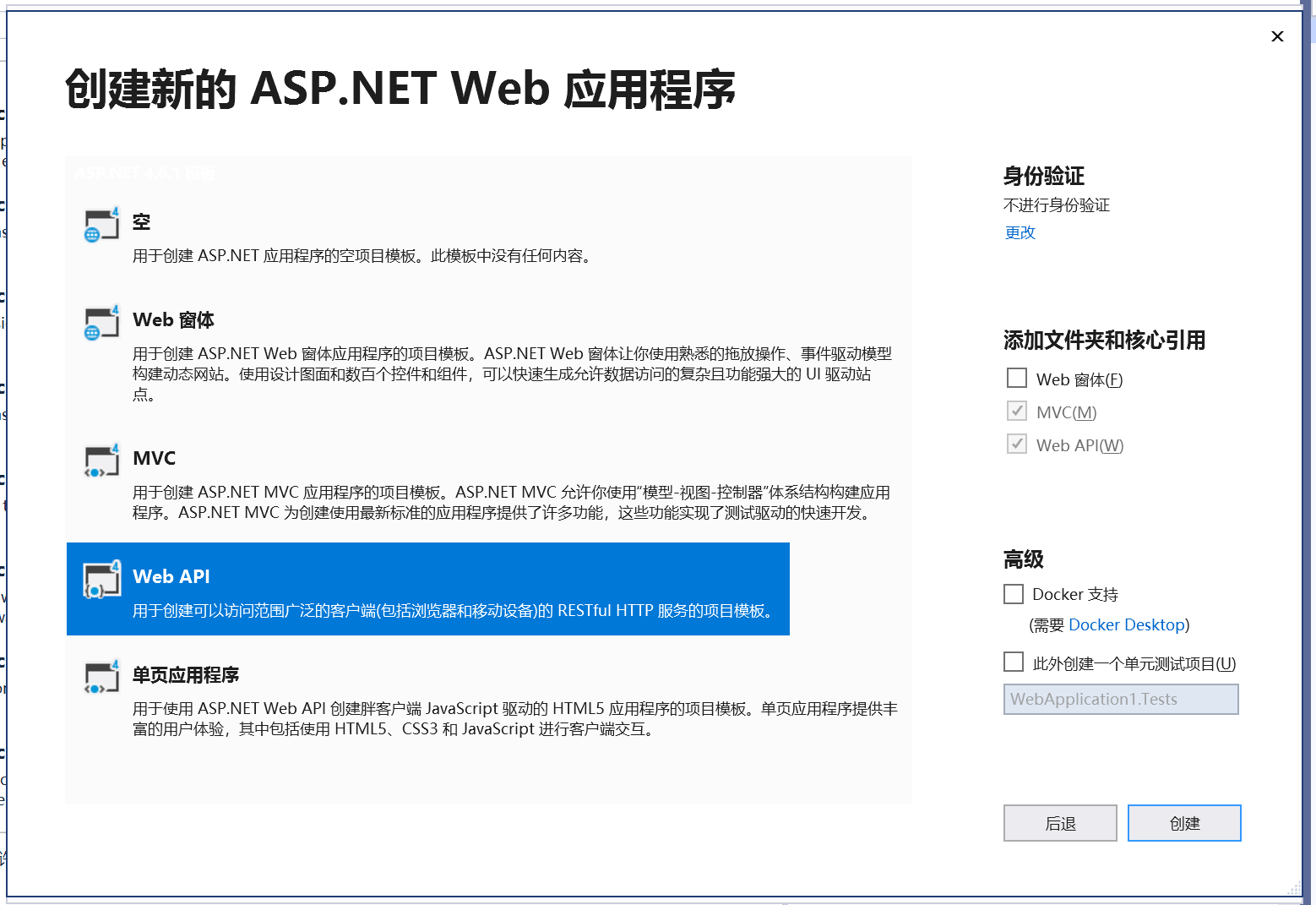The height and width of the screenshot is (905, 1316).
Task: Toggle the MVC(M) checkbox
Action: coord(1016,411)
